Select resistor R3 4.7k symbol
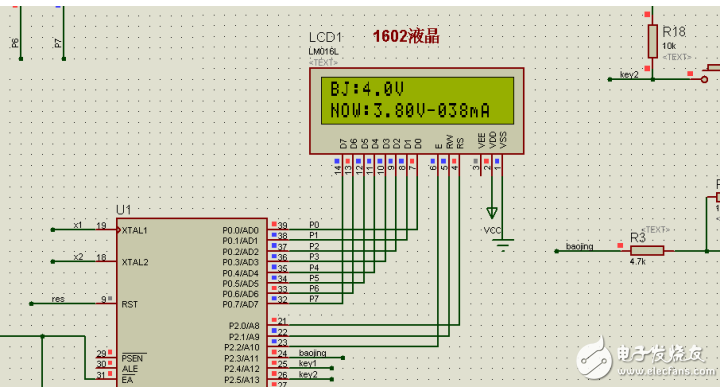This screenshot has height=388, width=724. 647,251
